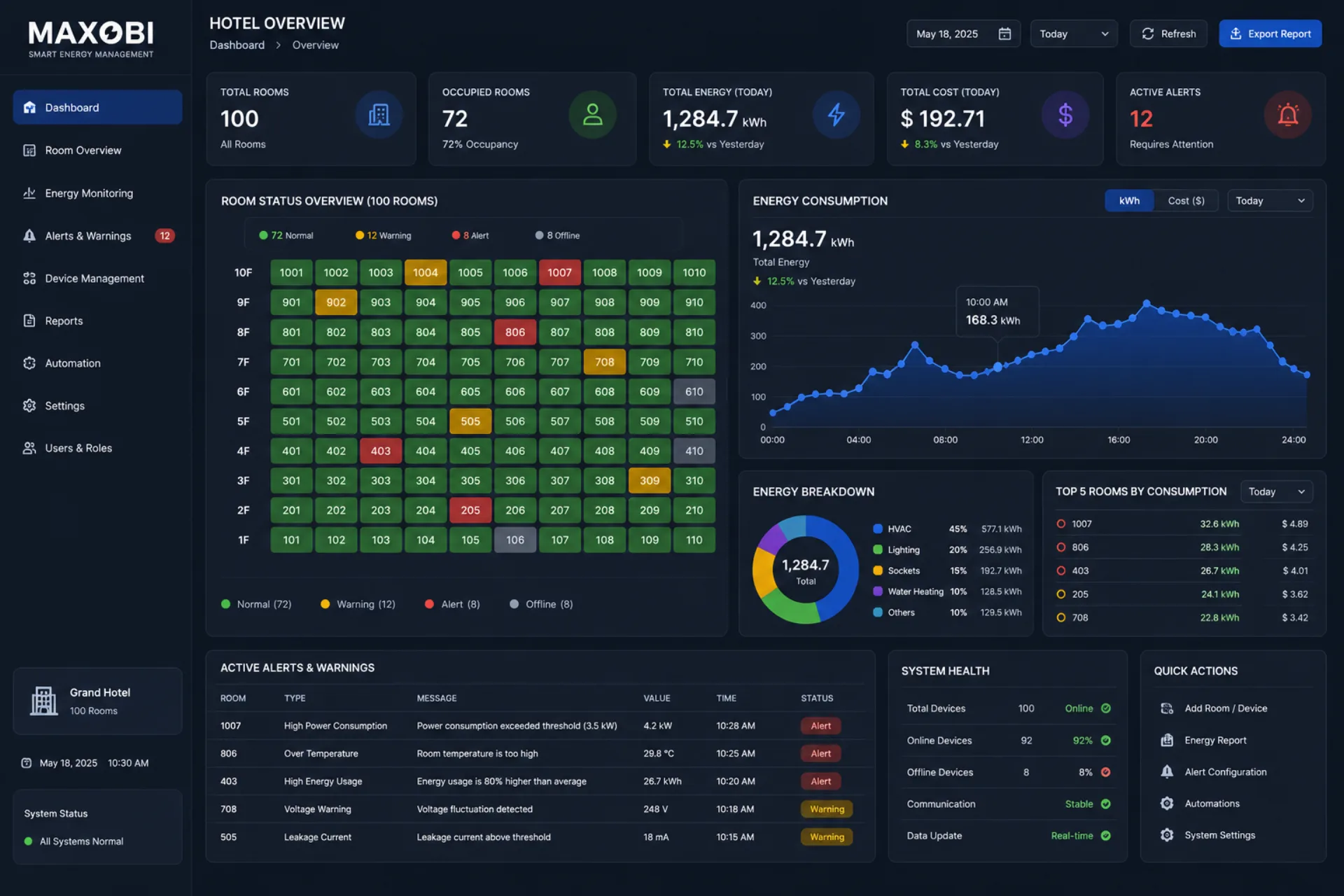Click the Alert Configuration bell icon

pyautogui.click(x=1167, y=771)
